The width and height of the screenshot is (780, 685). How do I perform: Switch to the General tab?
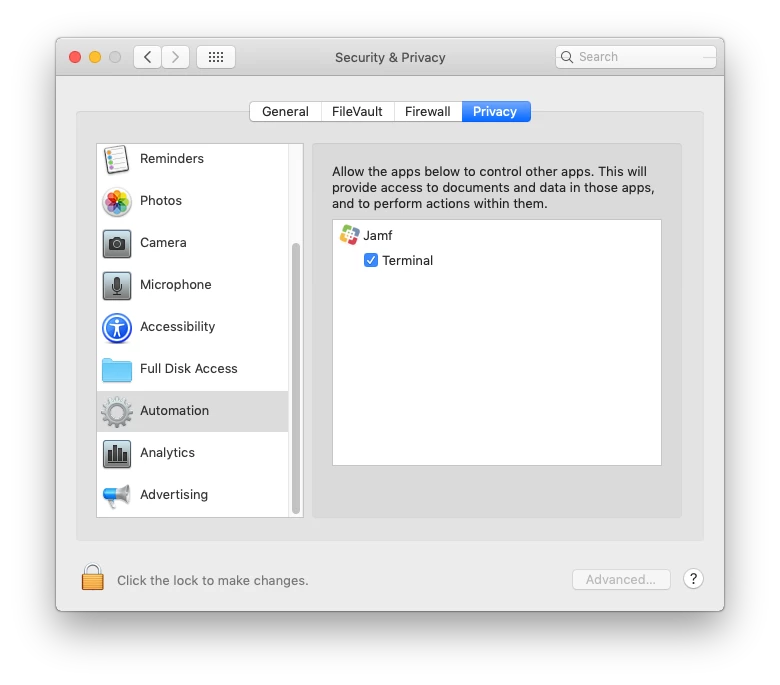pyautogui.click(x=286, y=111)
